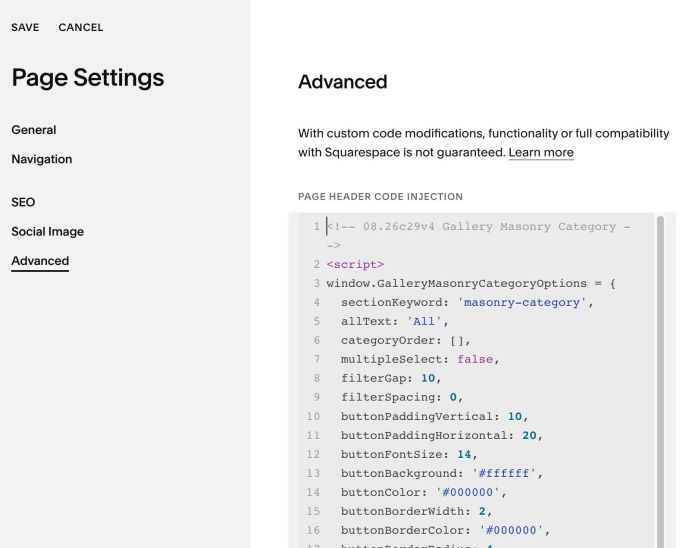Follow the Learn more link
The height and width of the screenshot is (548, 700).
[541, 153]
